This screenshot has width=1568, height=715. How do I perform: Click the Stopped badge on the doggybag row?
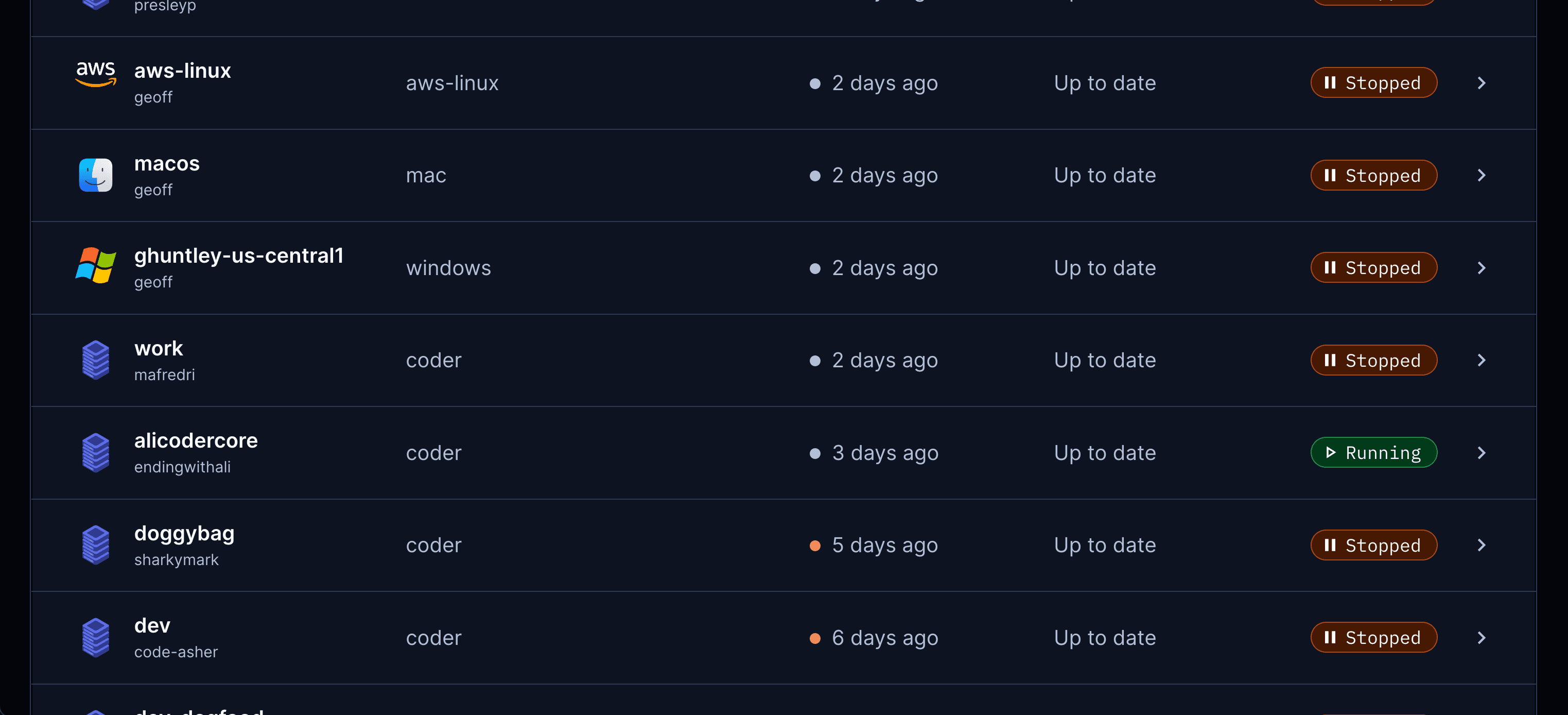(1374, 545)
